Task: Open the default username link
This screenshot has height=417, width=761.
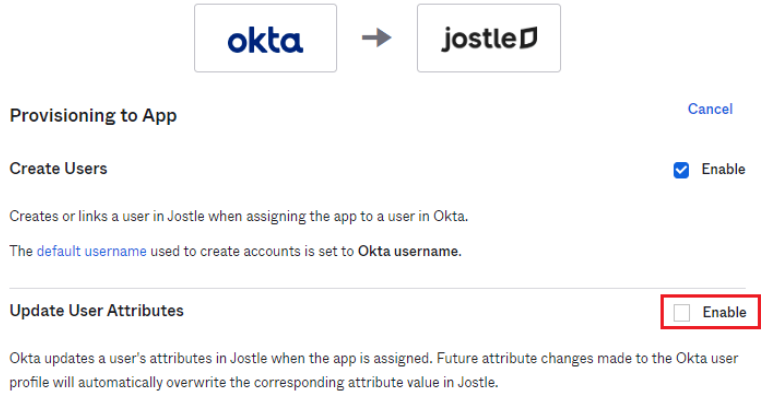Action: tap(92, 251)
